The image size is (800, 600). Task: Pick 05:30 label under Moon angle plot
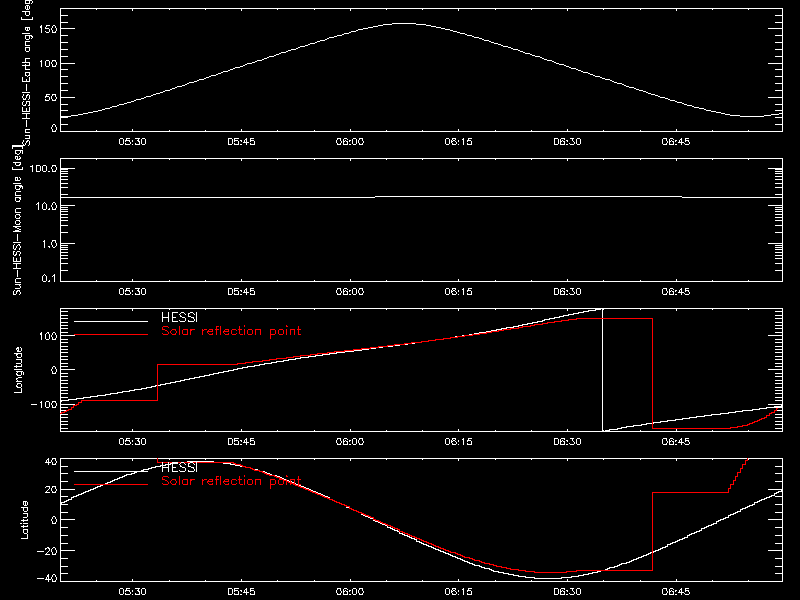coord(132,292)
